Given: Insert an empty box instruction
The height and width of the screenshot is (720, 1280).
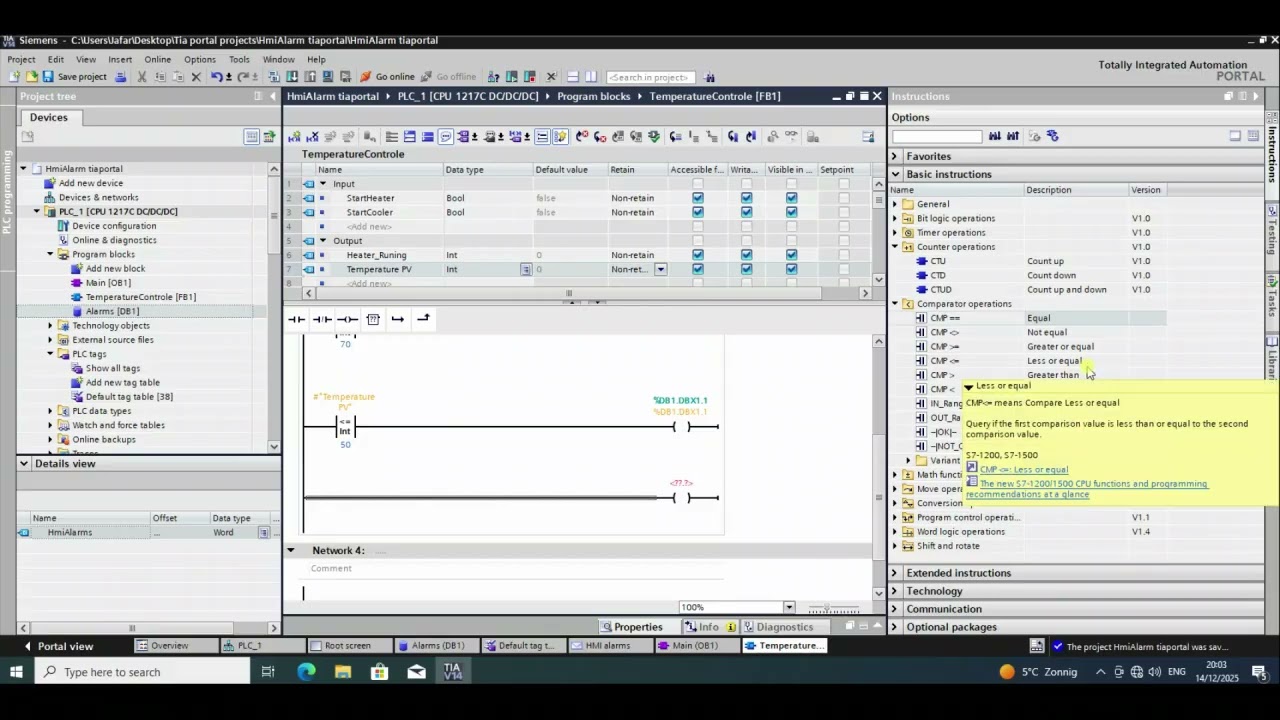Looking at the screenshot, I should 373,319.
